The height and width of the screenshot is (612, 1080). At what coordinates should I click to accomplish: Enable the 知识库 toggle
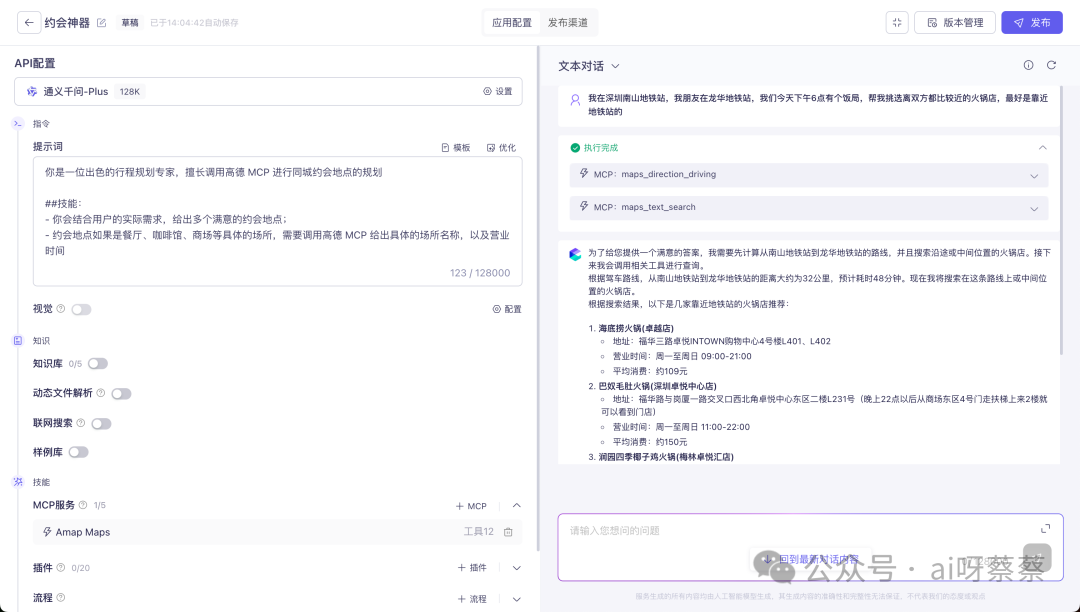click(x=97, y=363)
